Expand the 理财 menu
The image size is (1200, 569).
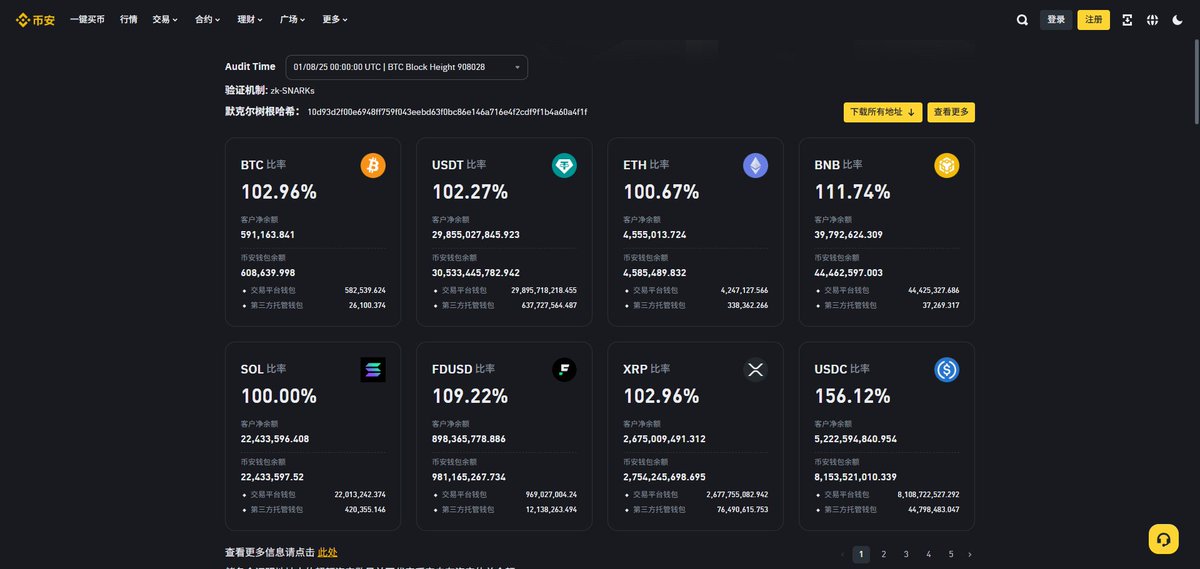tap(250, 19)
